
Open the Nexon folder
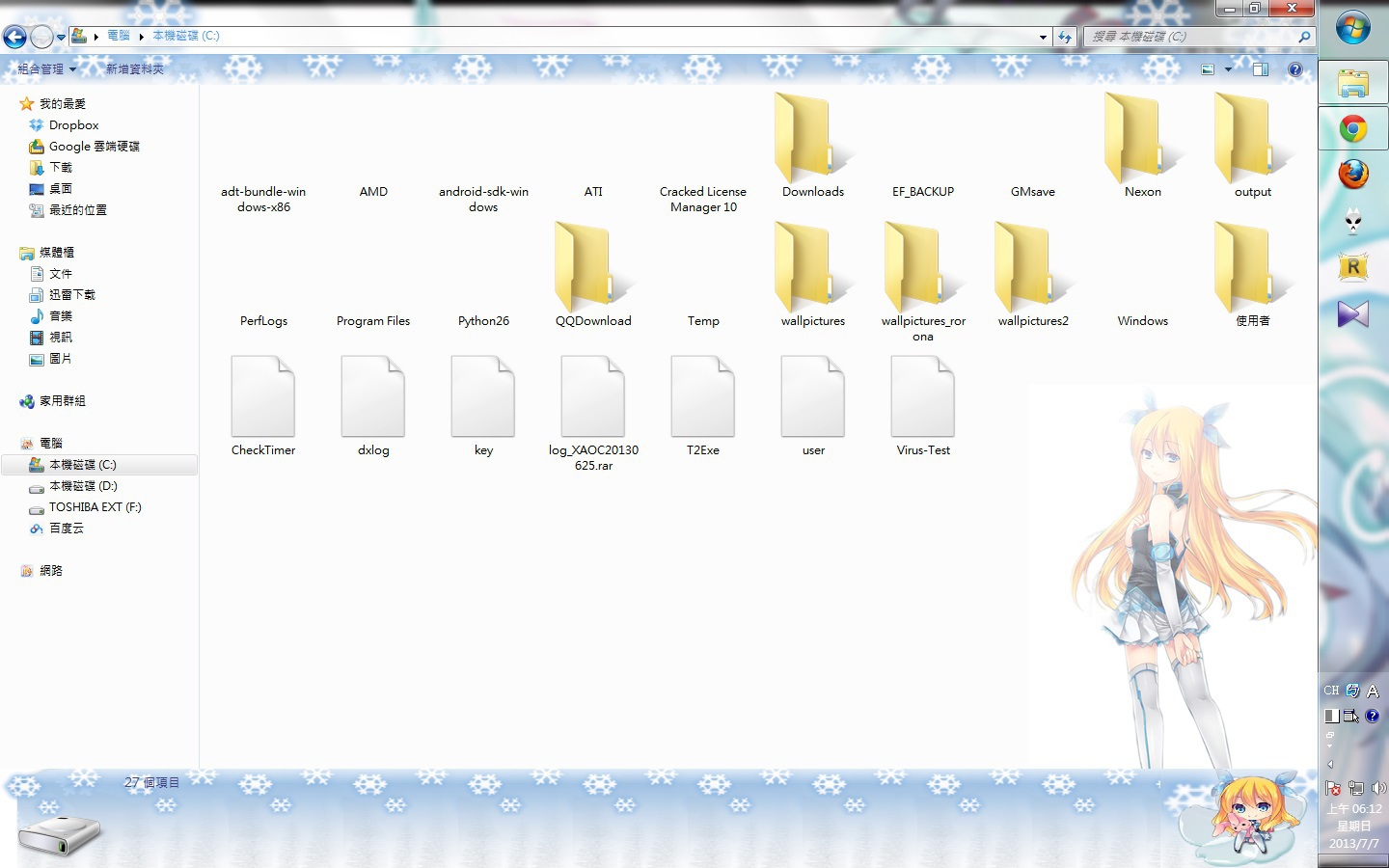pos(1143,145)
